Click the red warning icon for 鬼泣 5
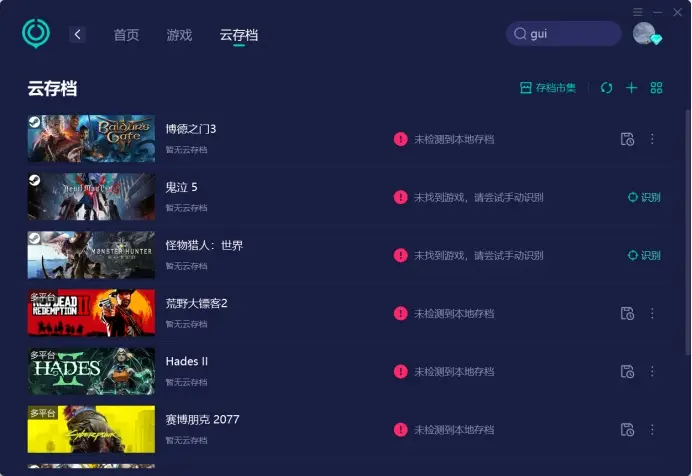Viewport: 692px width, 476px height. coord(401,197)
